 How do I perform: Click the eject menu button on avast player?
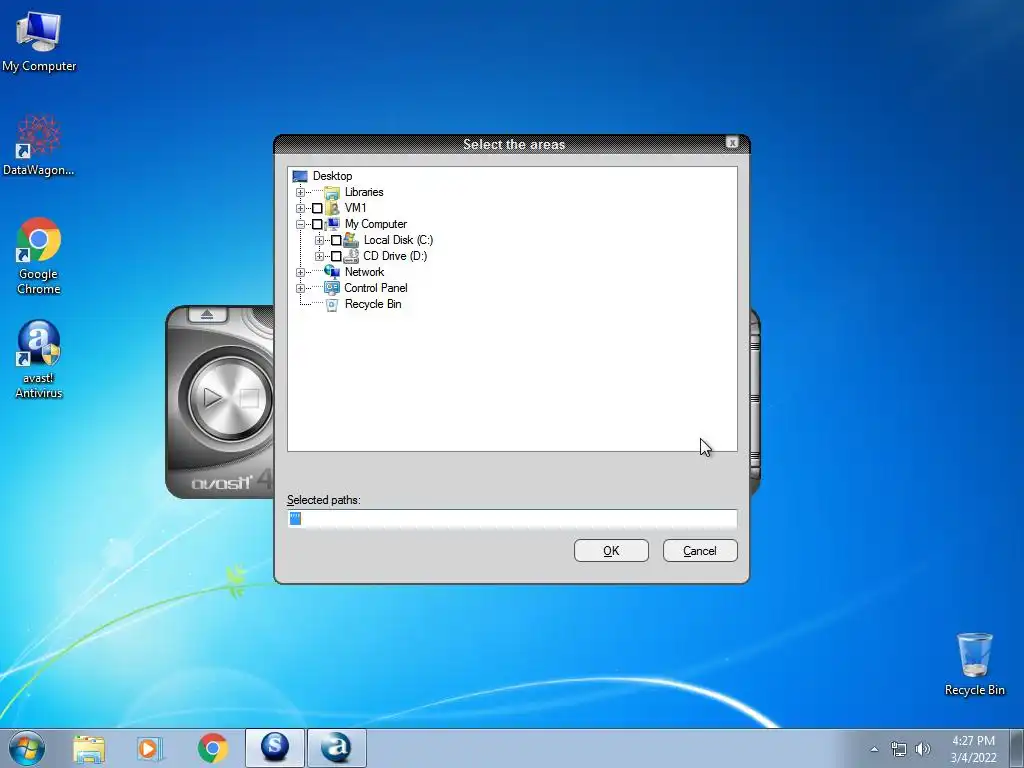coord(207,315)
